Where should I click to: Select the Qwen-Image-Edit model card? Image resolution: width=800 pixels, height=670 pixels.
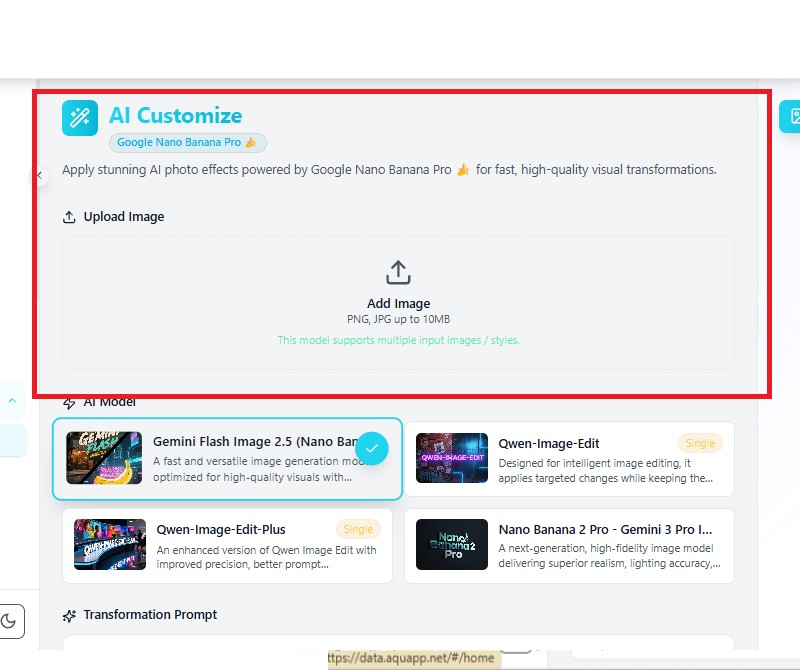[x=569, y=459]
